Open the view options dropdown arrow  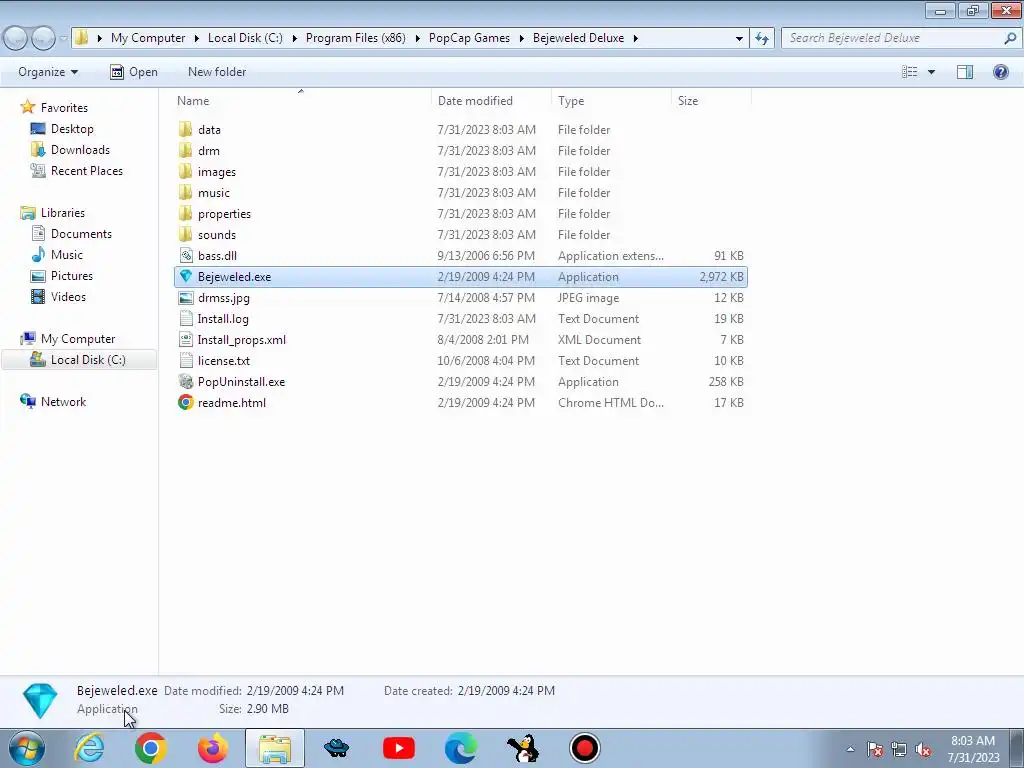pos(931,72)
